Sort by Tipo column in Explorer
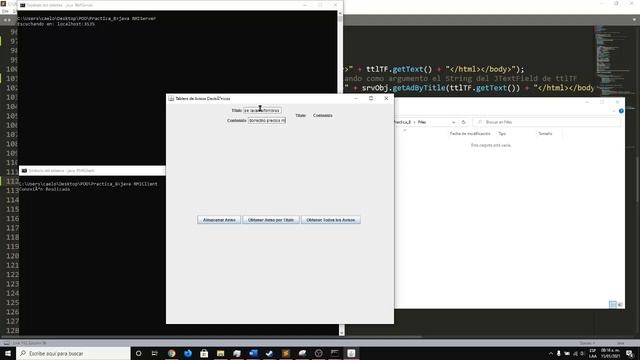 [502, 133]
